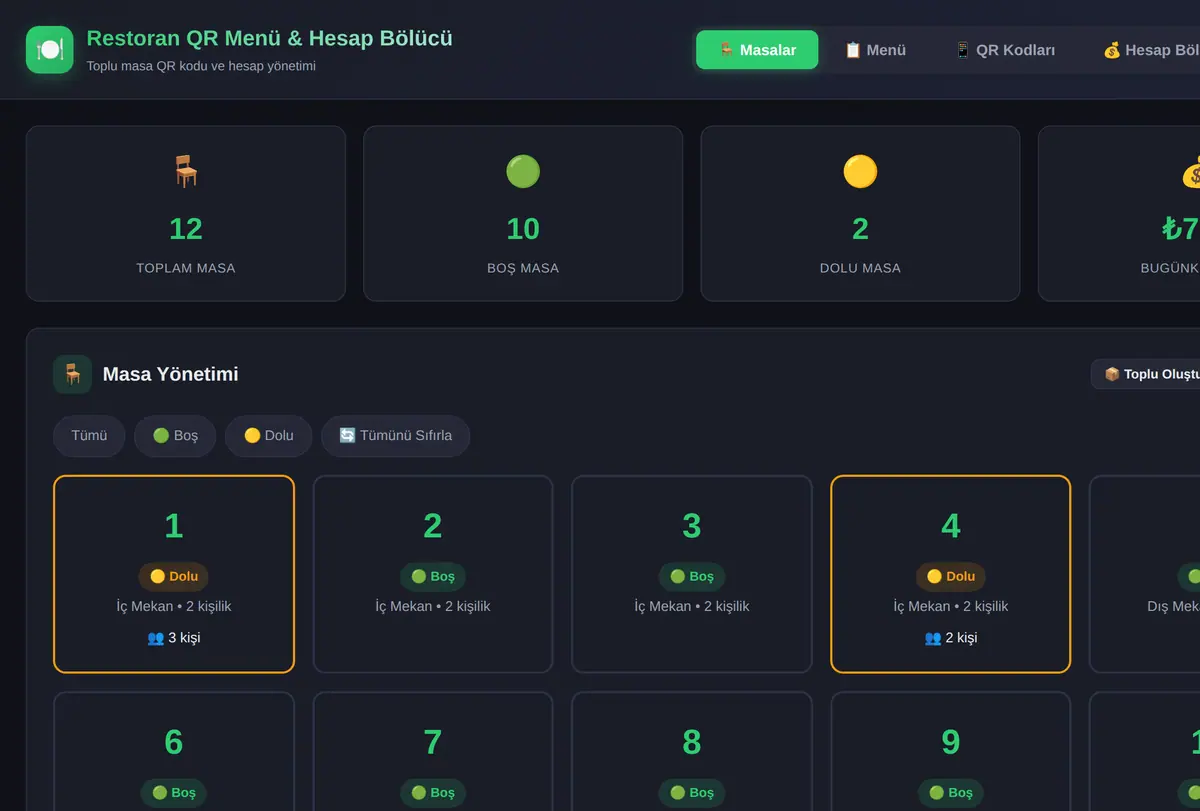Click the Dolu badge on table 4
The width and height of the screenshot is (1200, 811).
pyautogui.click(x=951, y=576)
